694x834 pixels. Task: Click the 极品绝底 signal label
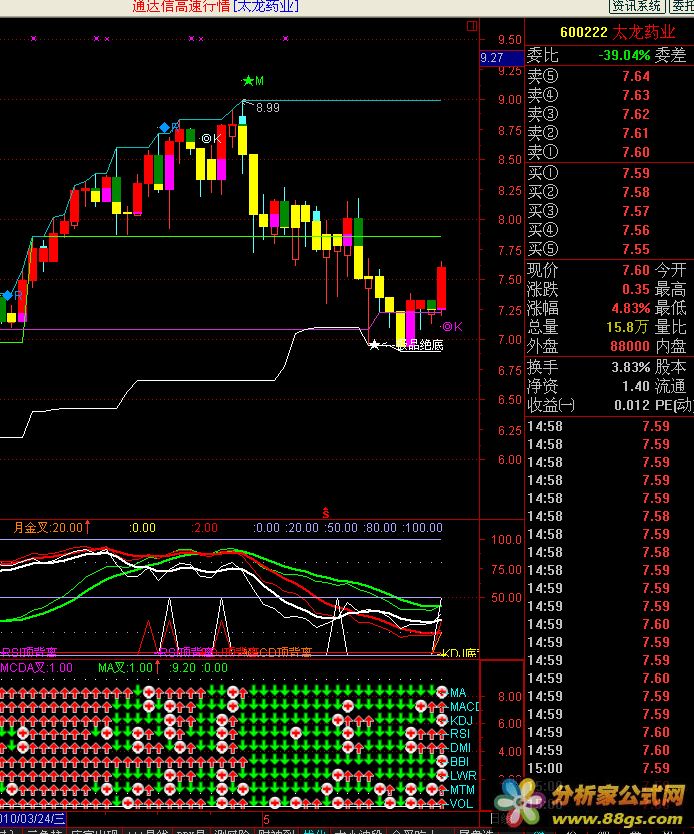420,345
